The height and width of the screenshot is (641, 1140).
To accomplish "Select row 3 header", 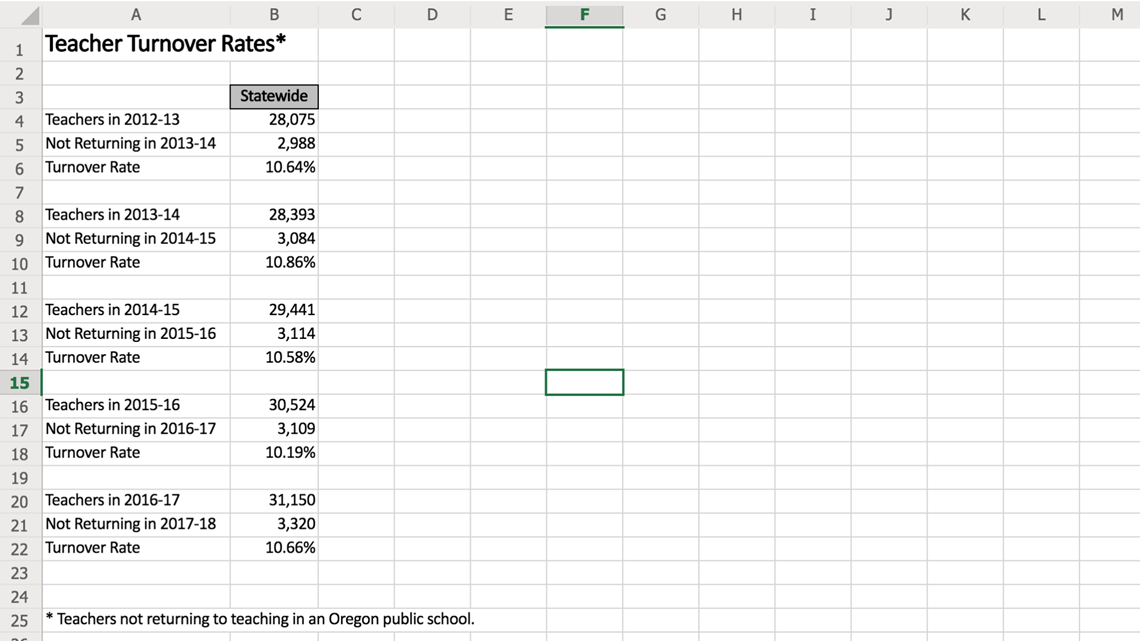I will point(20,97).
